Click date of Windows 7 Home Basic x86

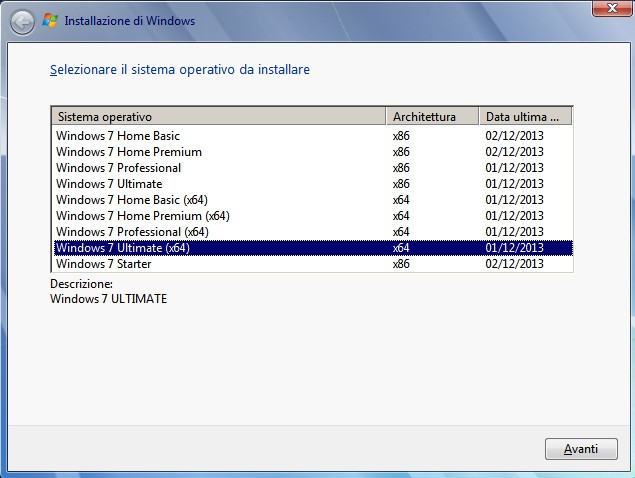click(514, 136)
